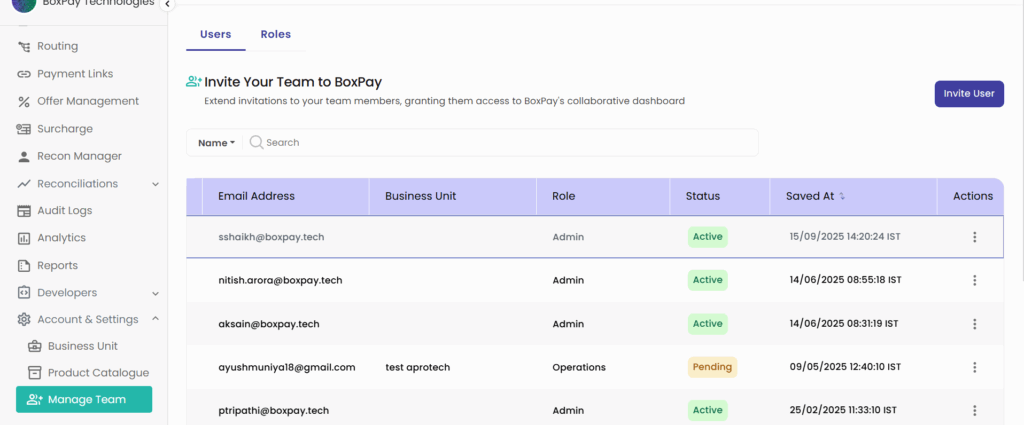Screen dimensions: 1024x425
Task: Select the Recon Manager person icon
Action: click(24, 157)
